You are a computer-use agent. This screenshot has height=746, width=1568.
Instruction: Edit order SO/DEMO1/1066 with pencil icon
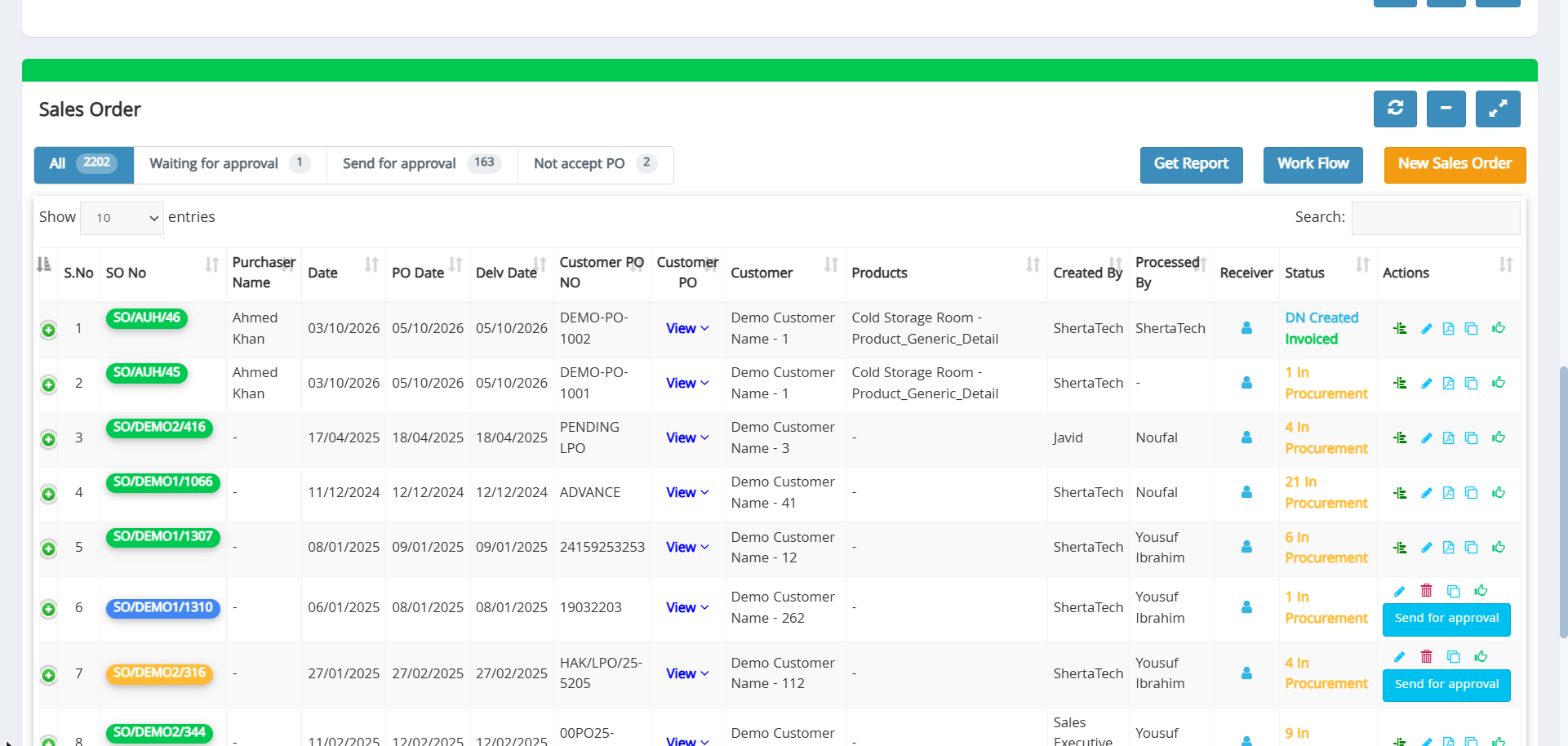(1427, 492)
